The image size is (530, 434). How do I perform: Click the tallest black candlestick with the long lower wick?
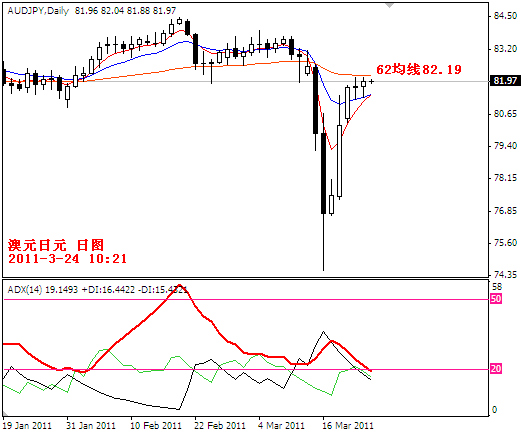point(323,173)
